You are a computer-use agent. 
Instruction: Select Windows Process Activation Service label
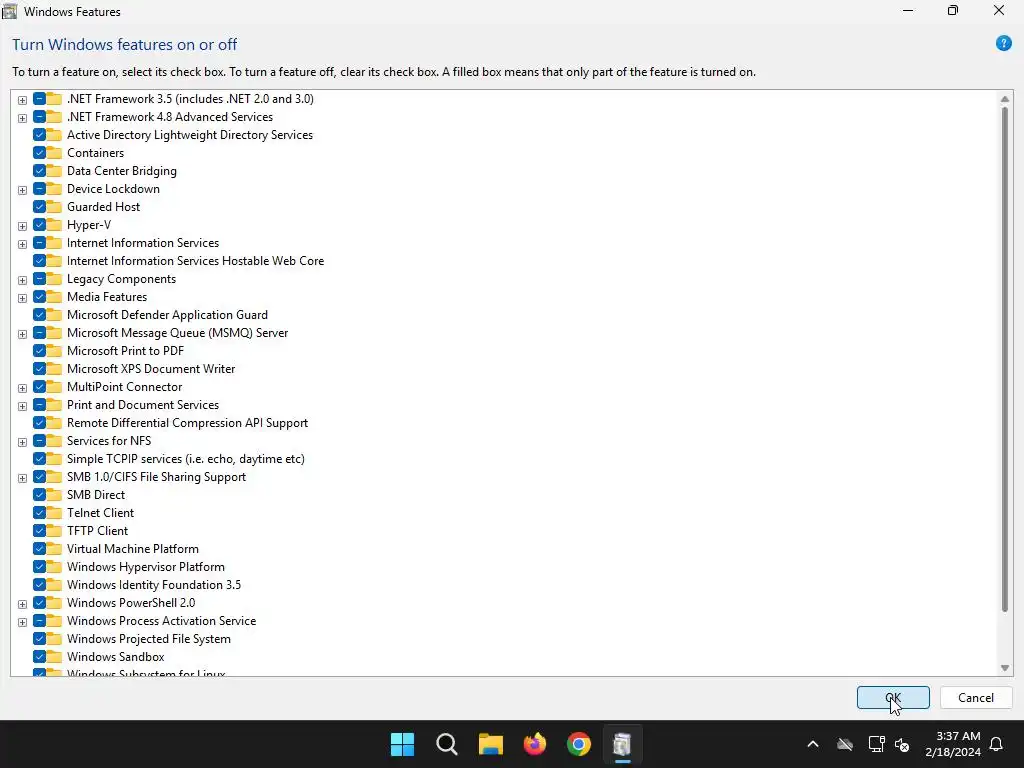(x=161, y=621)
